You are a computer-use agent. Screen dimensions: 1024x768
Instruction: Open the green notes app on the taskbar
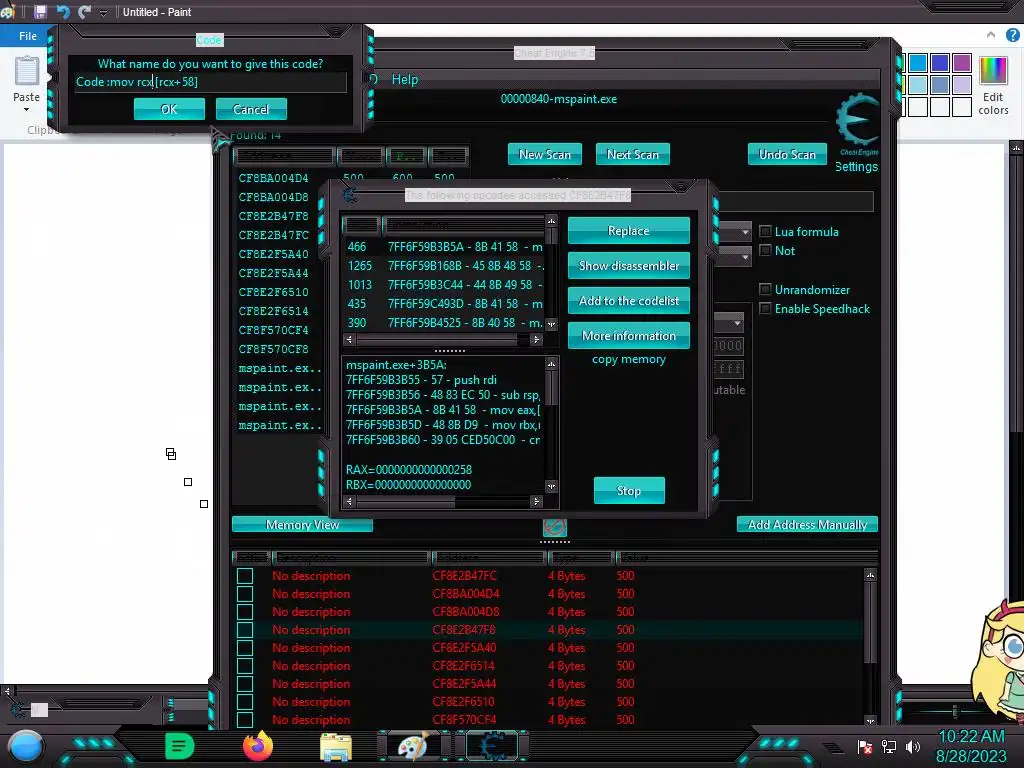179,746
